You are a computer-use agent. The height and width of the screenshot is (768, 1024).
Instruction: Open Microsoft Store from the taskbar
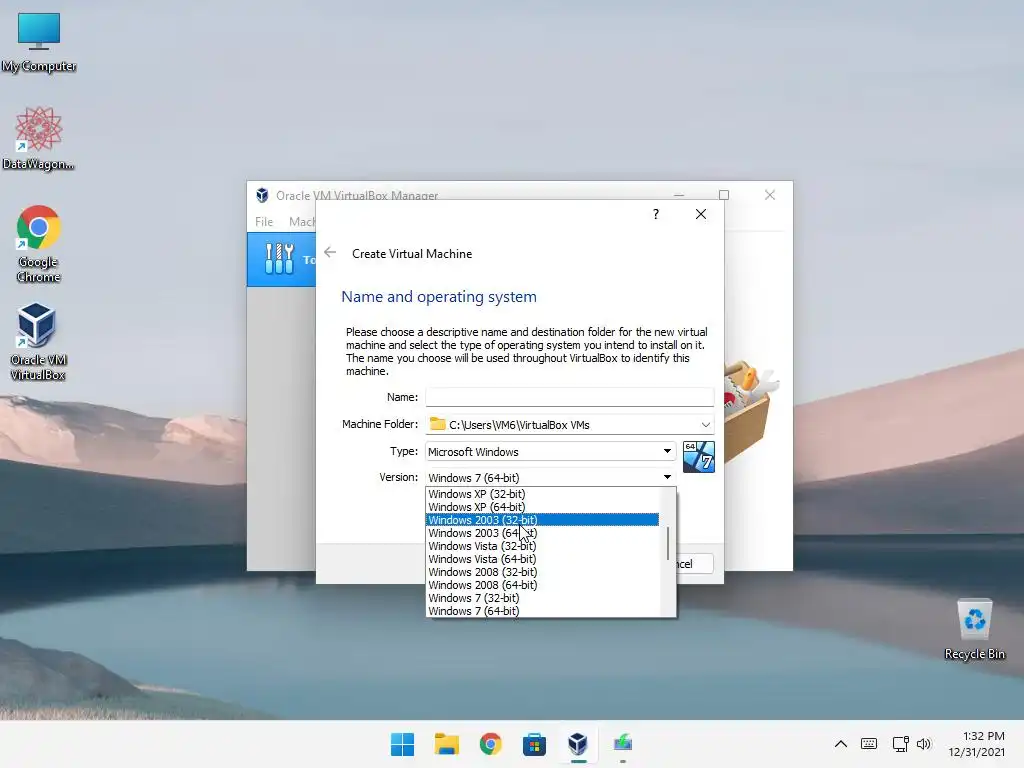[534, 744]
